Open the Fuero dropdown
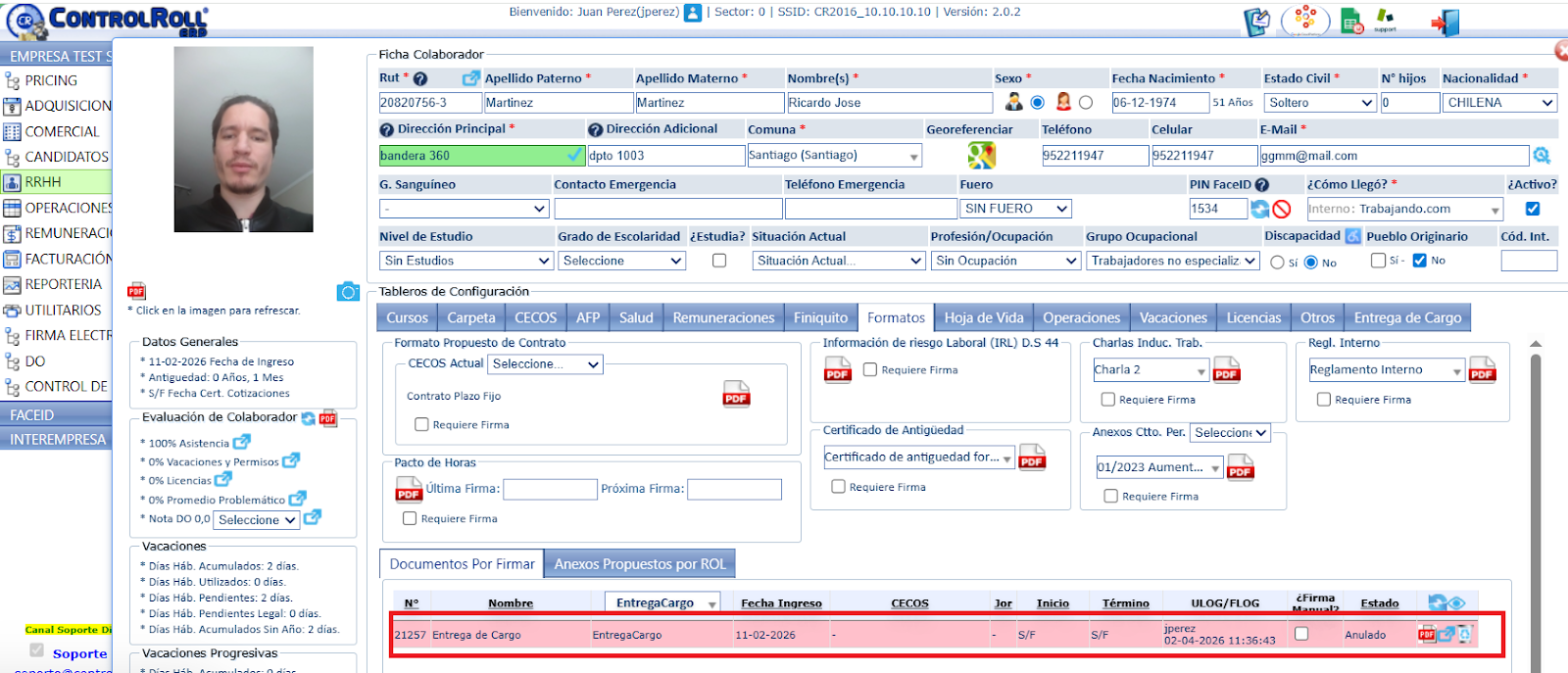 (1014, 209)
